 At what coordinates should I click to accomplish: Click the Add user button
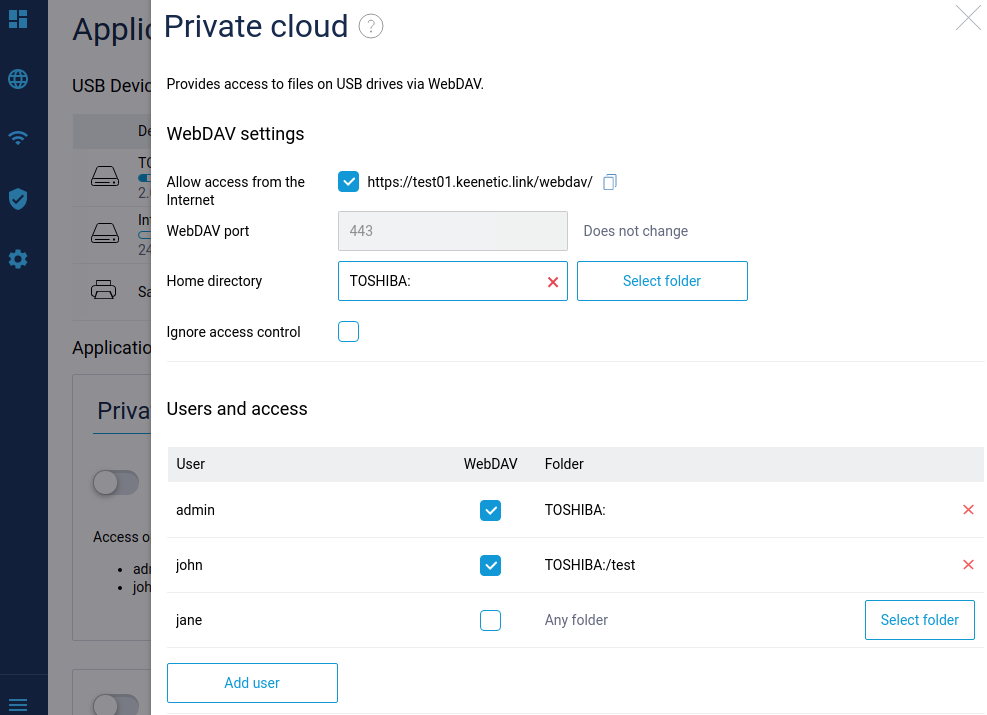click(252, 683)
